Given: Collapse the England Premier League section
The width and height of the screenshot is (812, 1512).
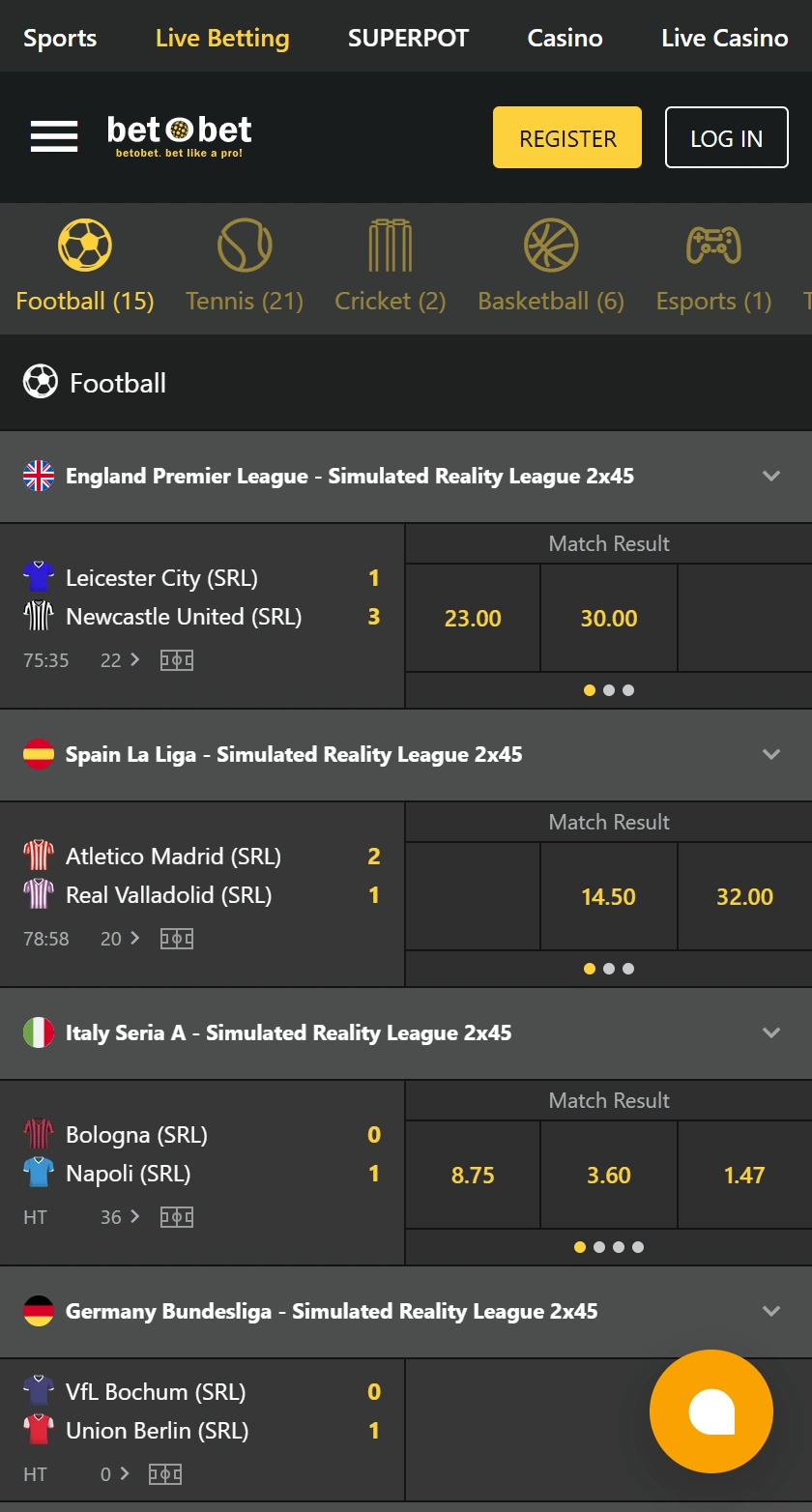Looking at the screenshot, I should 770,476.
